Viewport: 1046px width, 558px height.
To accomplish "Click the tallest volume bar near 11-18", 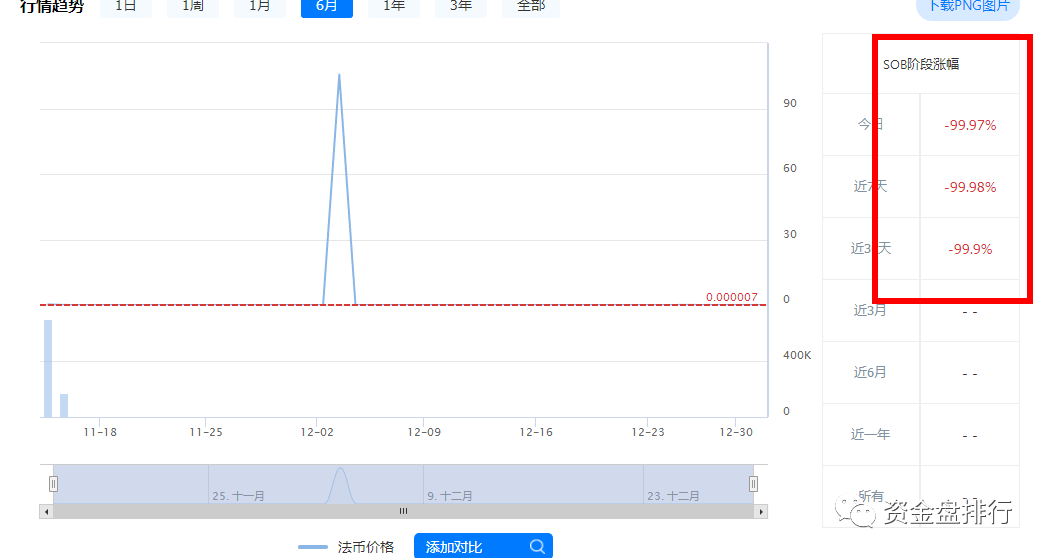I will pos(48,368).
